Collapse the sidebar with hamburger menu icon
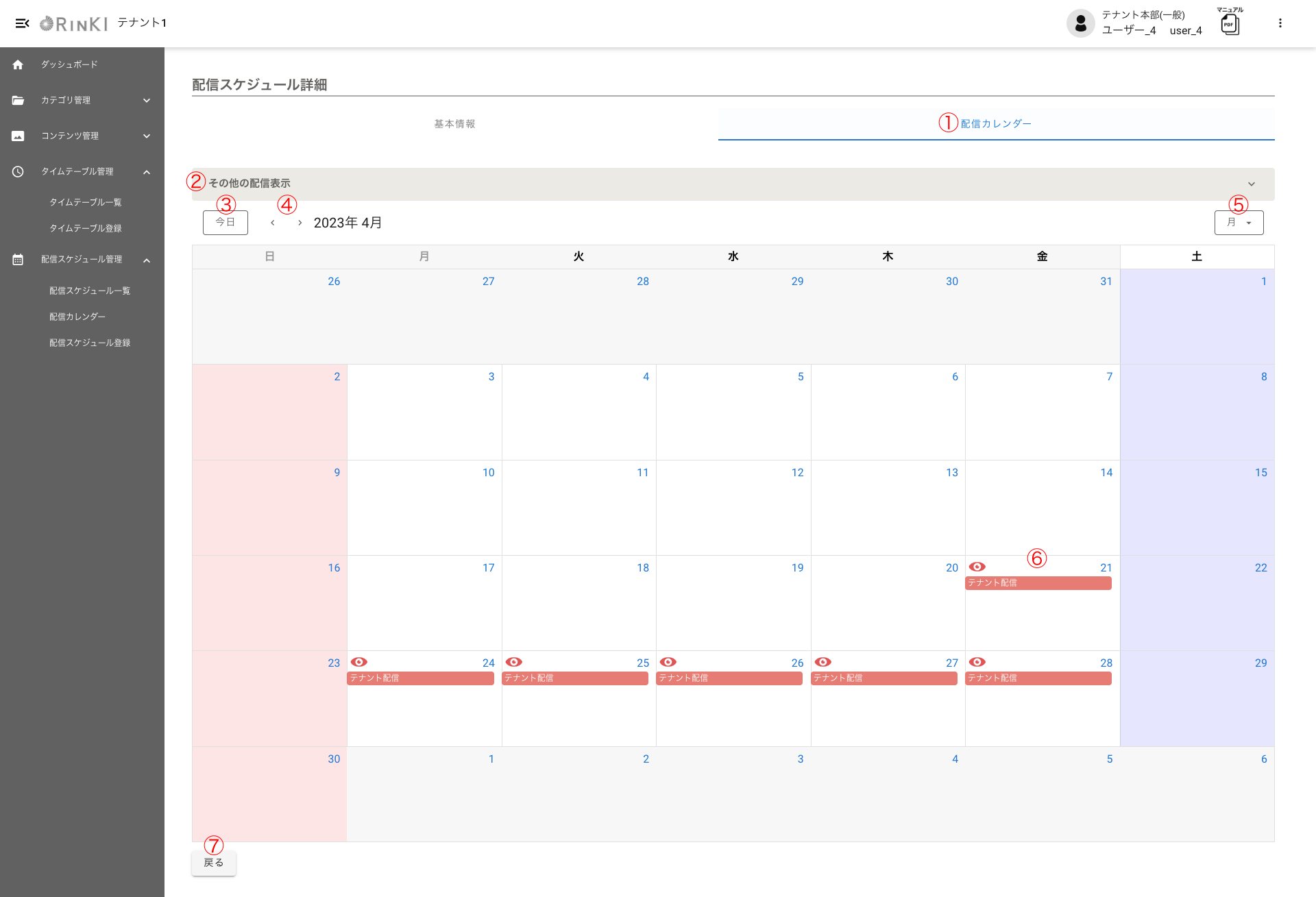 22,23
